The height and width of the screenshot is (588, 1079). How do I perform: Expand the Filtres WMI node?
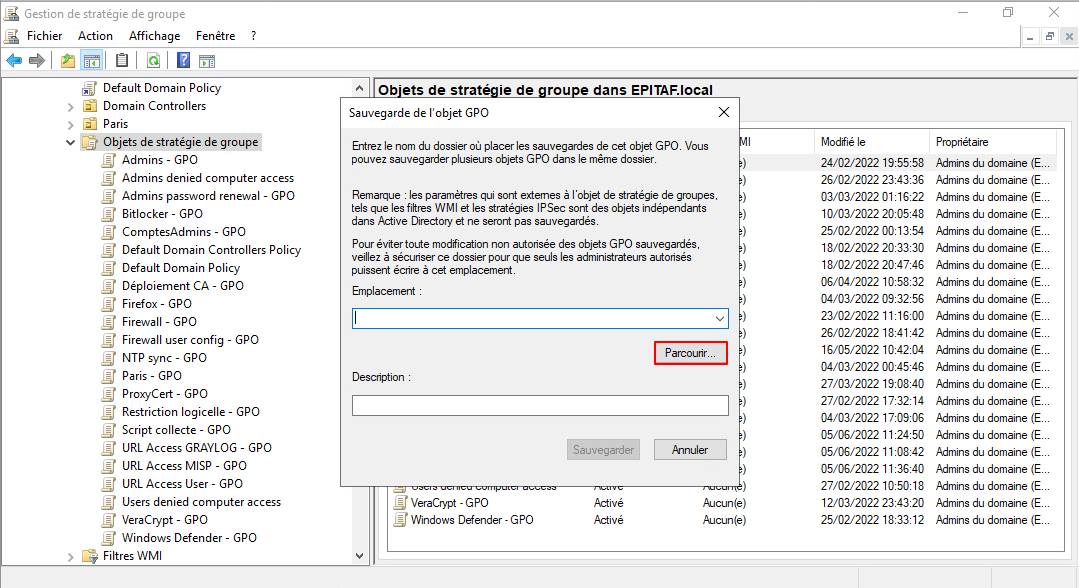tap(71, 556)
